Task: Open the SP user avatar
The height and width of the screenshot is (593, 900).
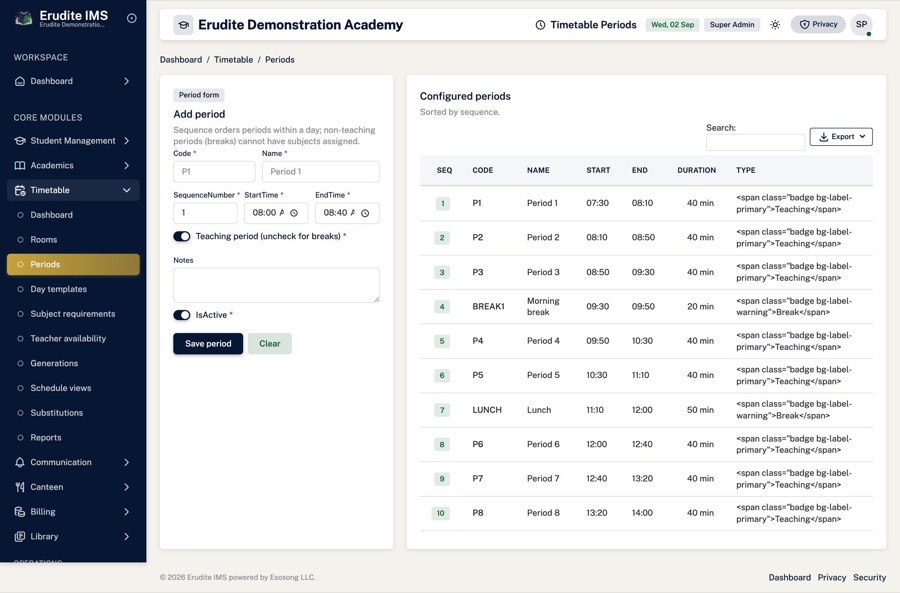Action: 861,25
